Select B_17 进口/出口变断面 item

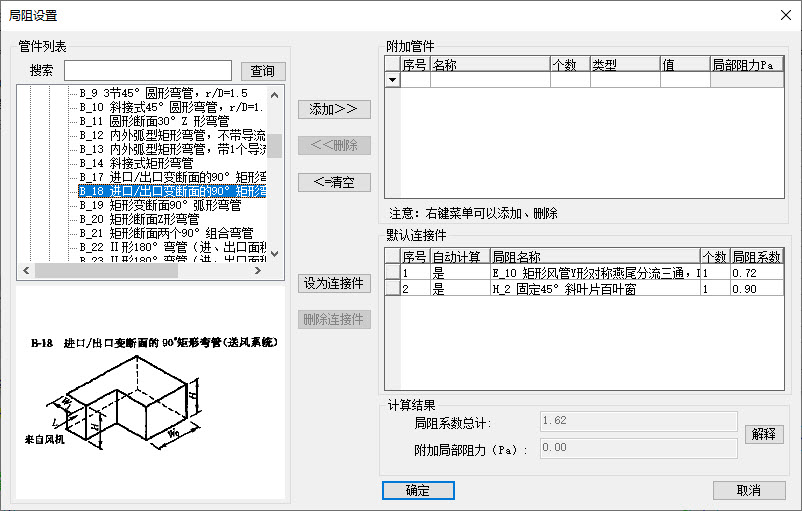172,177
